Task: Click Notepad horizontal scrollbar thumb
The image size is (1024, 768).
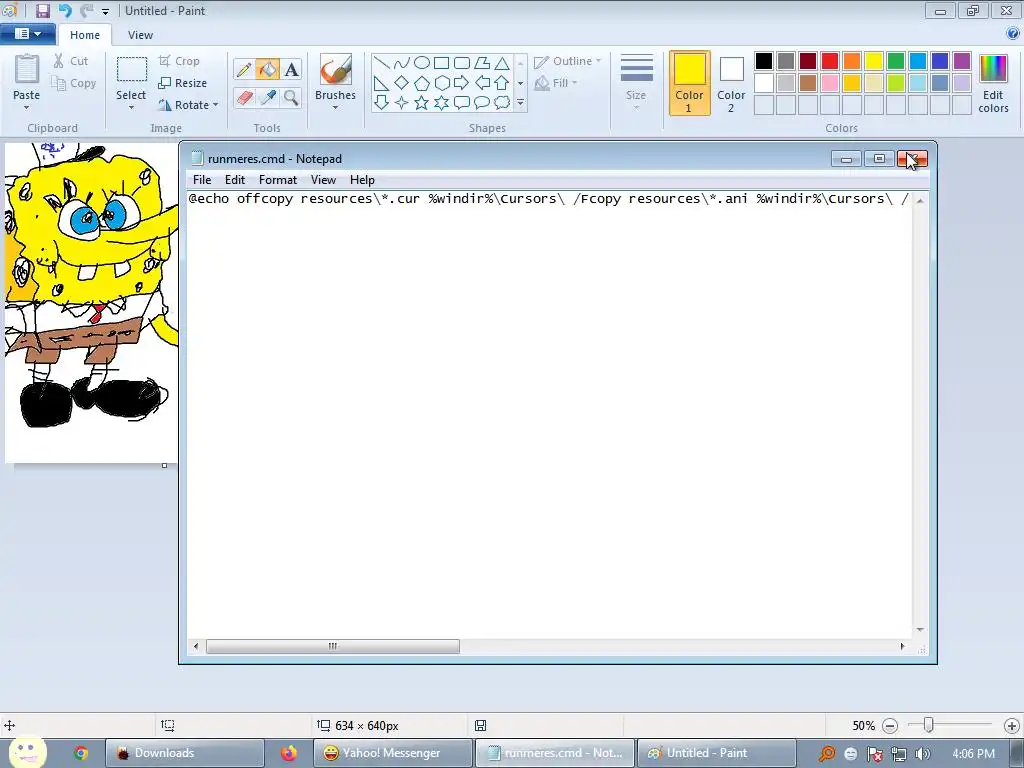Action: 332,646
